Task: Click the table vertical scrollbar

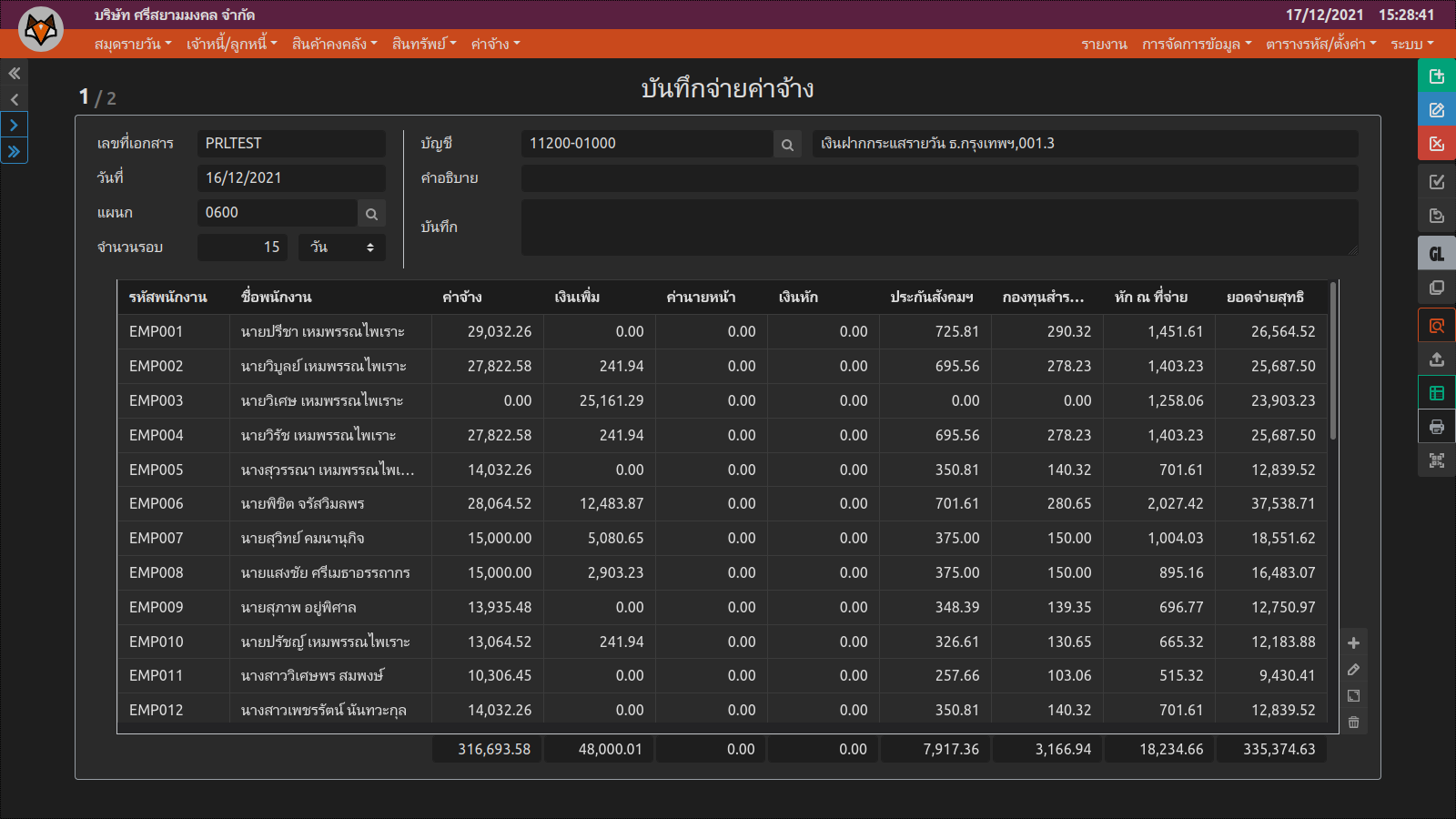Action: (x=1333, y=361)
